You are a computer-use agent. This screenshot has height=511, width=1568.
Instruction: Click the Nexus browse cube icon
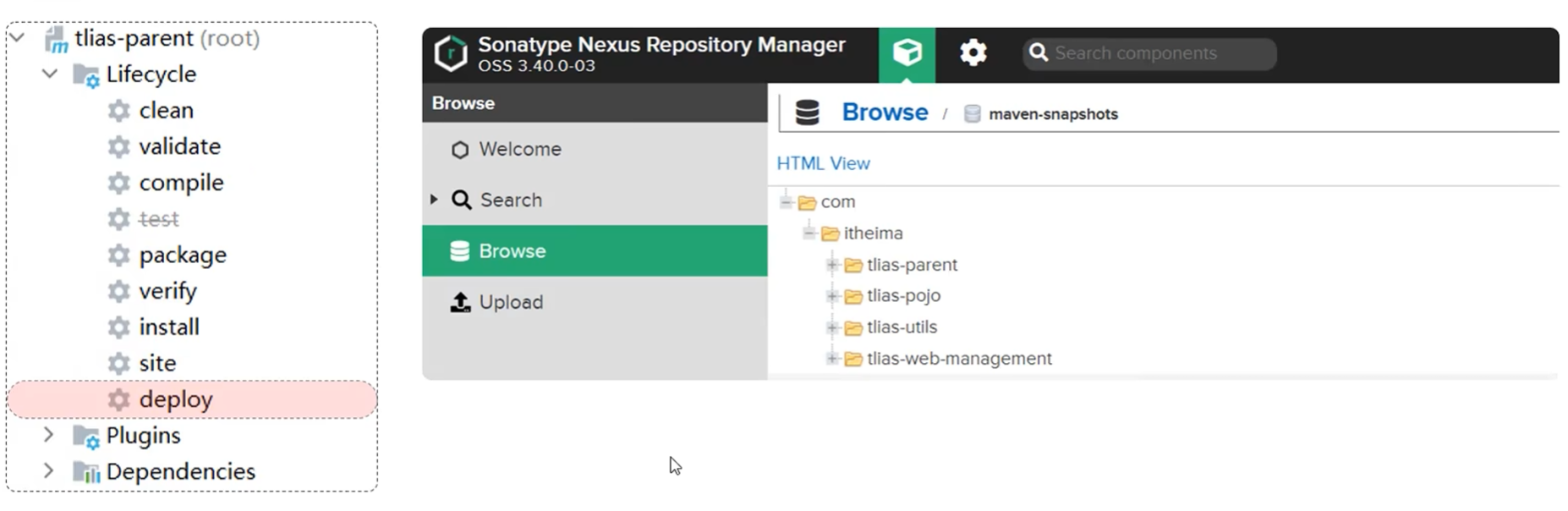907,53
